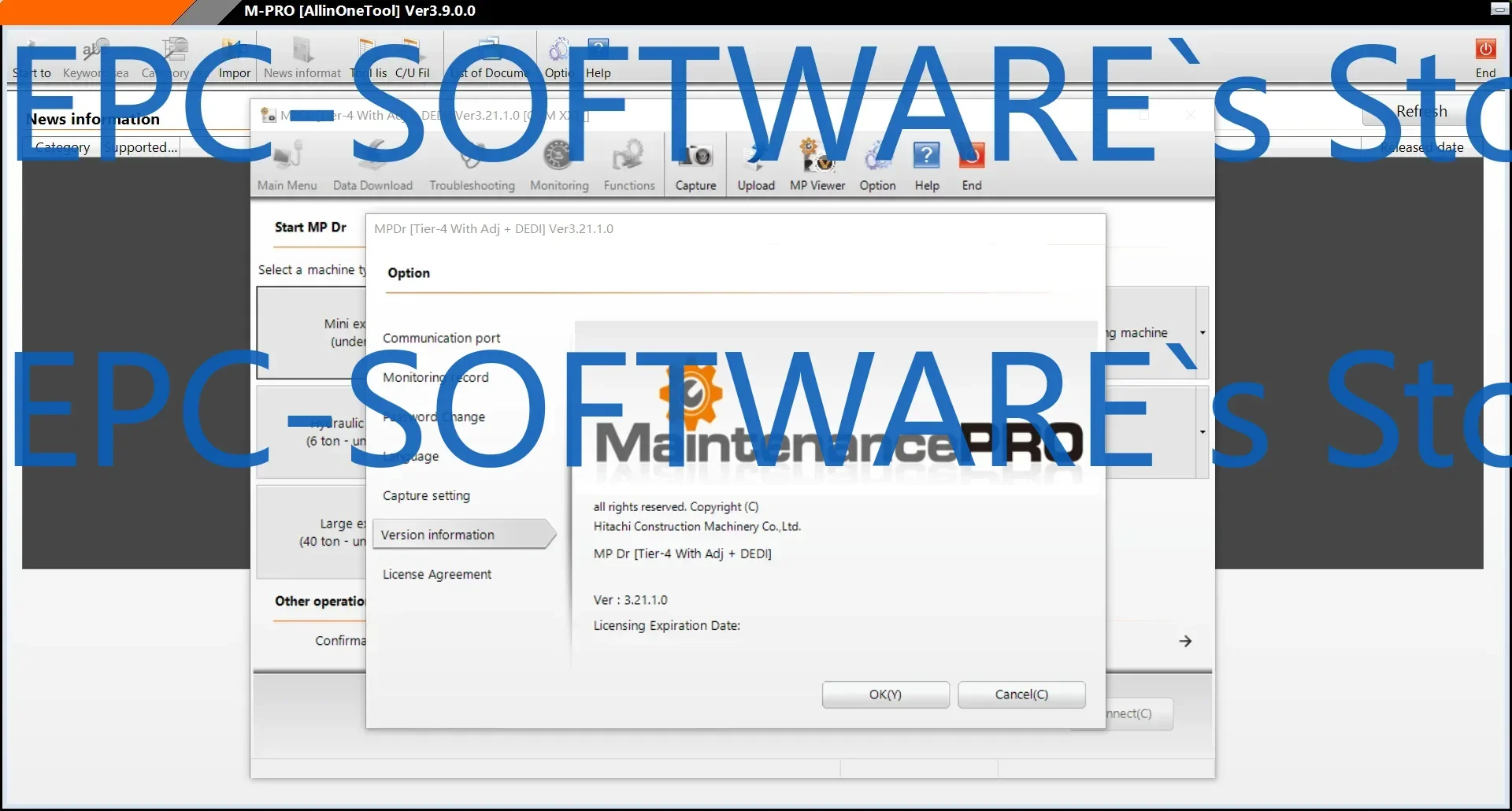Confirm settings with OK(Y)
This screenshot has width=1512, height=811.
(884, 694)
